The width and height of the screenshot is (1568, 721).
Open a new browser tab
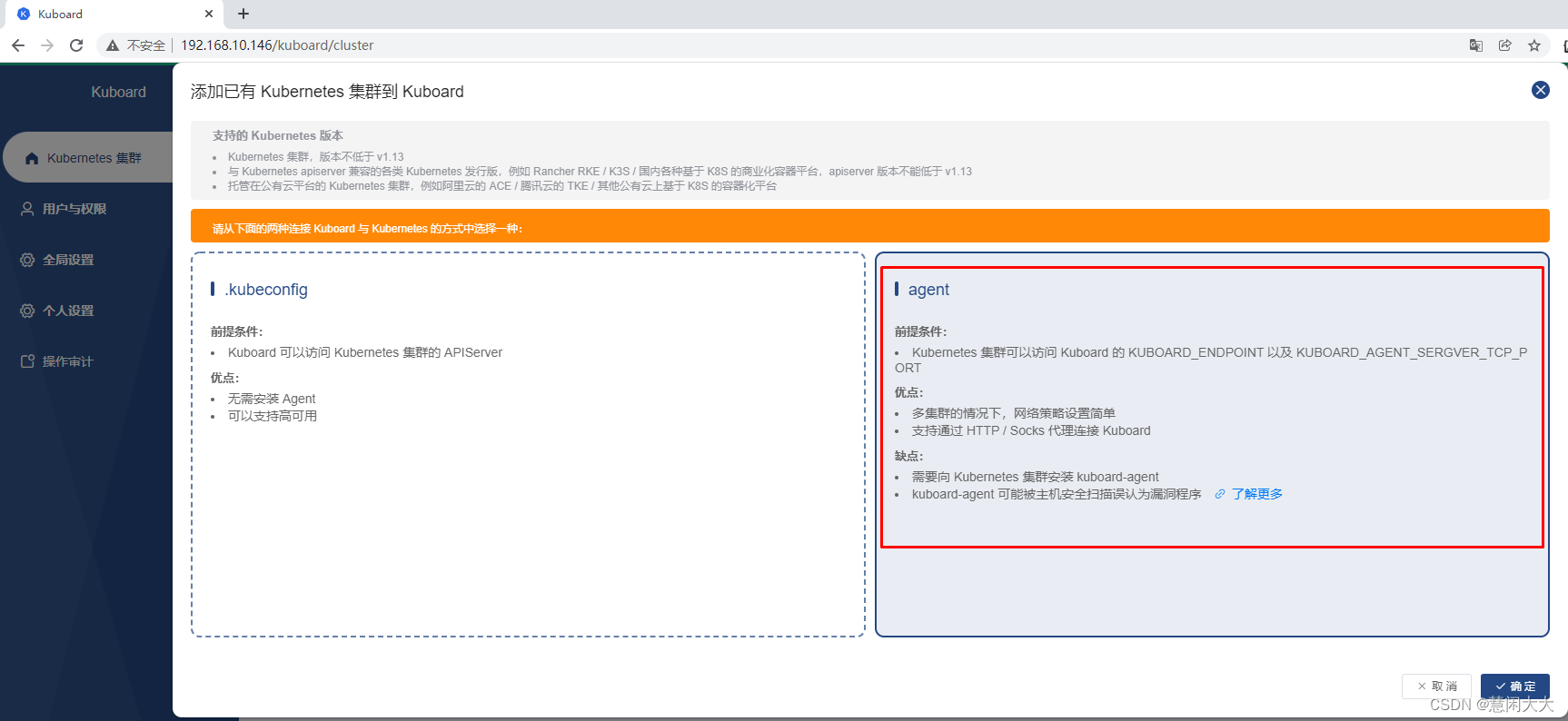[x=243, y=14]
